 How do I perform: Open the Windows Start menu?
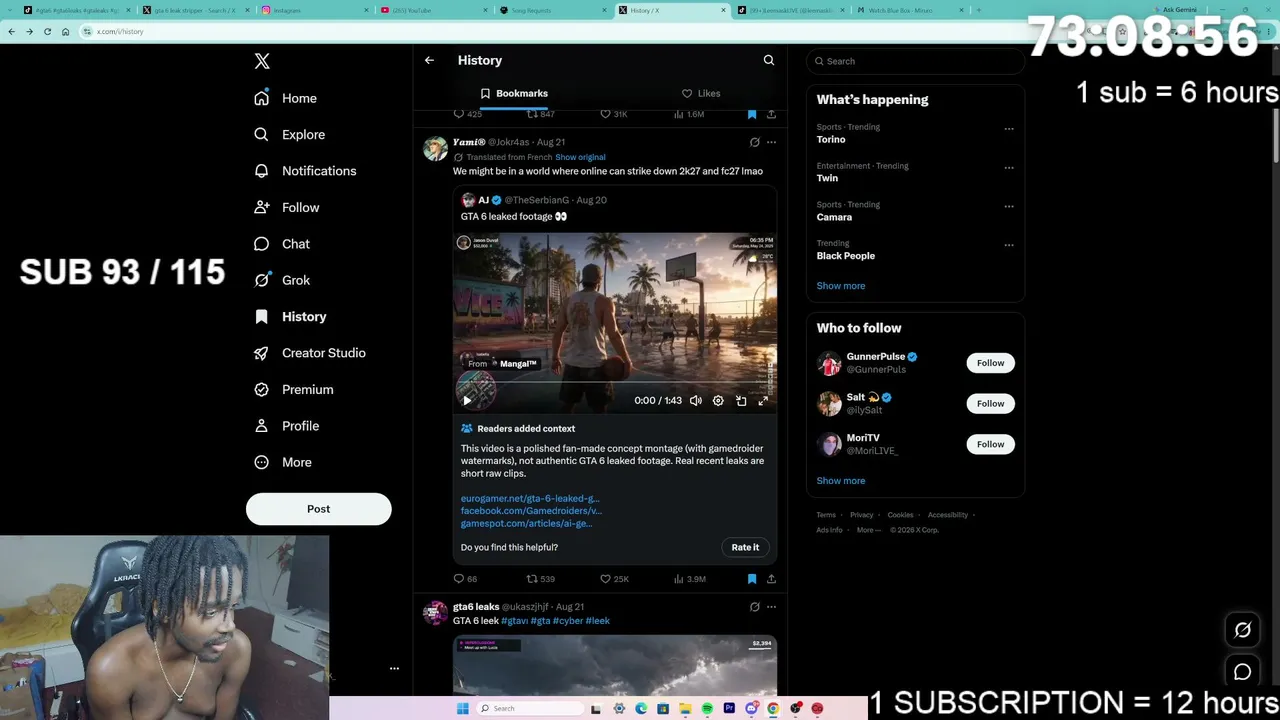(x=462, y=709)
